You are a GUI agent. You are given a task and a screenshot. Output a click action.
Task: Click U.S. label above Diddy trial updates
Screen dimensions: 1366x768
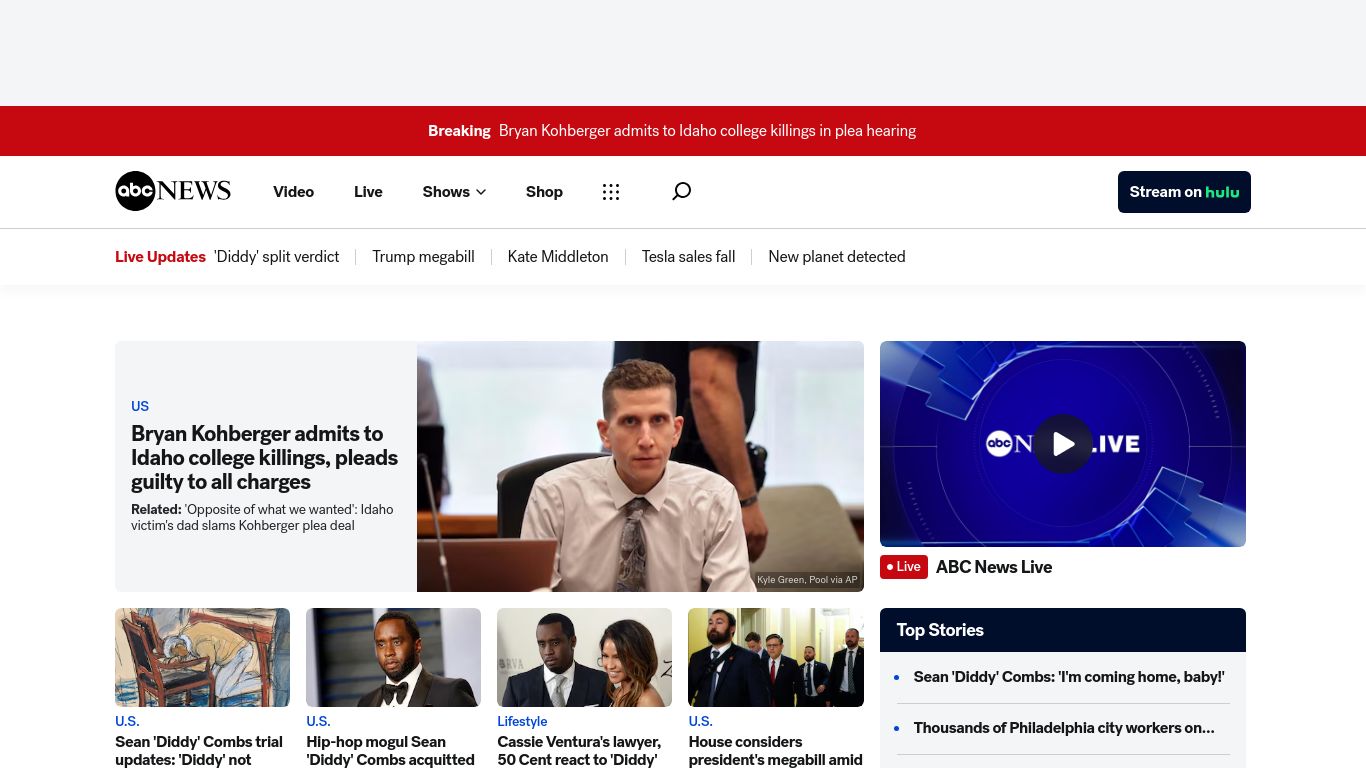tap(127, 721)
